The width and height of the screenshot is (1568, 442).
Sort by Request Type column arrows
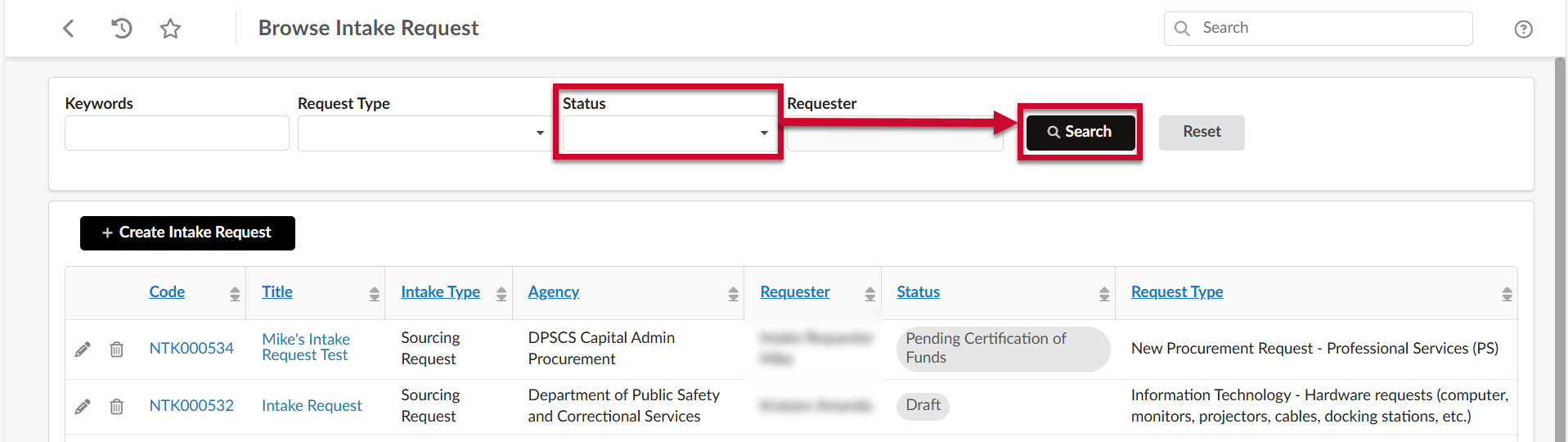point(1507,294)
